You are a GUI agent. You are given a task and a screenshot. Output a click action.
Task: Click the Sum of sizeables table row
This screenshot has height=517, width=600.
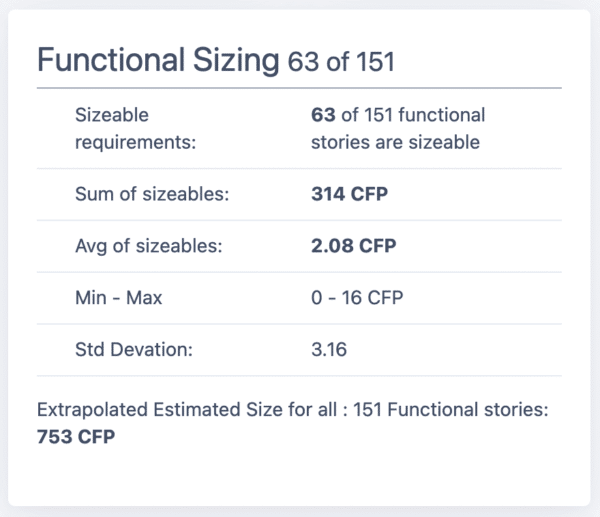299,194
